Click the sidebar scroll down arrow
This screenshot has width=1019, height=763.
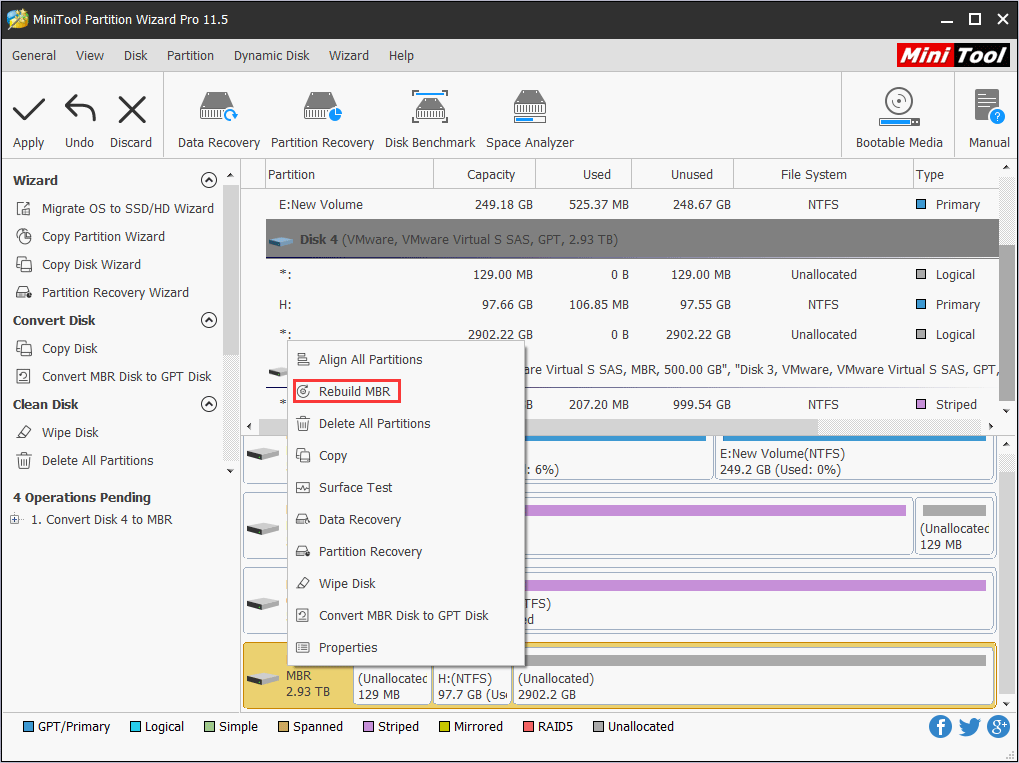(x=230, y=471)
